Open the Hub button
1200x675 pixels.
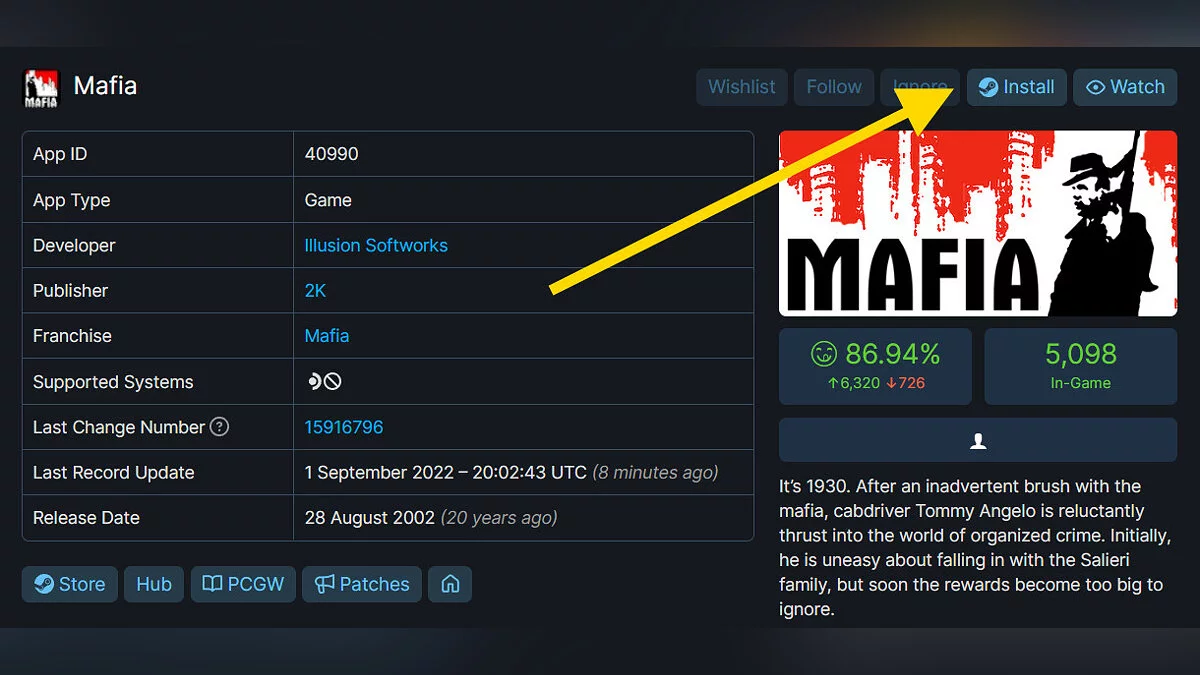click(154, 584)
